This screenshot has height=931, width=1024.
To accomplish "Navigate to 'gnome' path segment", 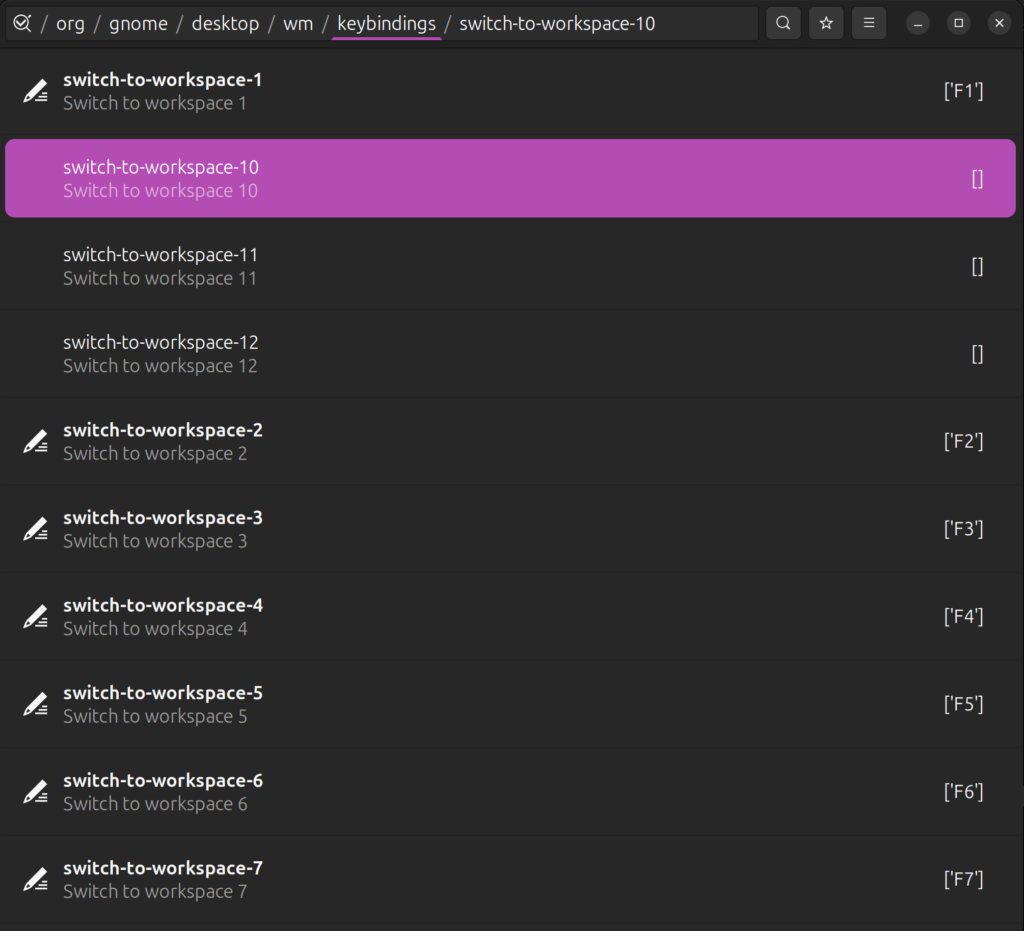I will pos(138,23).
